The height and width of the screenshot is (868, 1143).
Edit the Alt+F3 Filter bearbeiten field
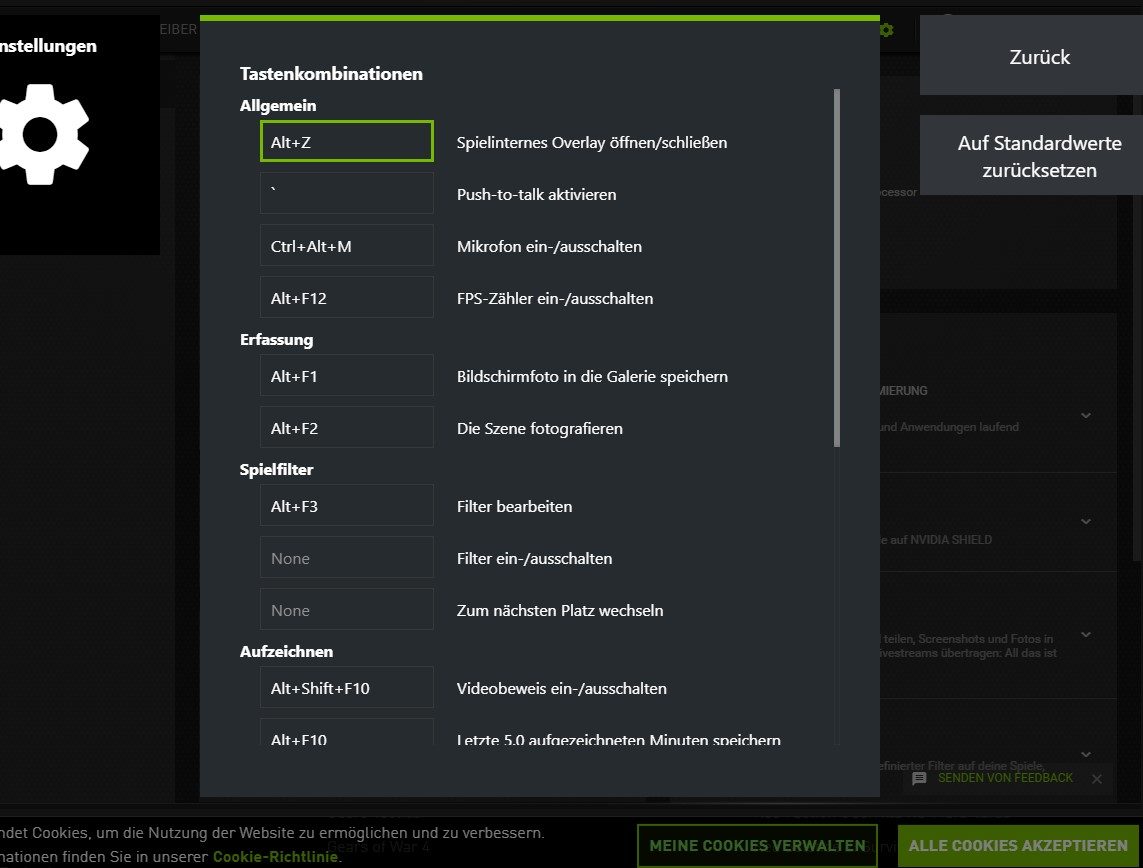tap(347, 505)
